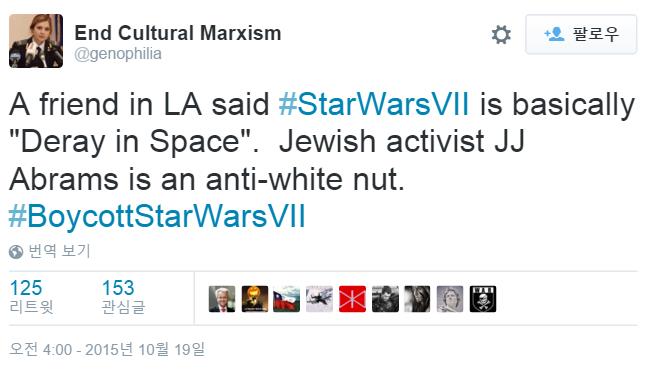Open the white-haired man in suit avatar
Image resolution: width=646 pixels, height=373 pixels.
point(222,299)
